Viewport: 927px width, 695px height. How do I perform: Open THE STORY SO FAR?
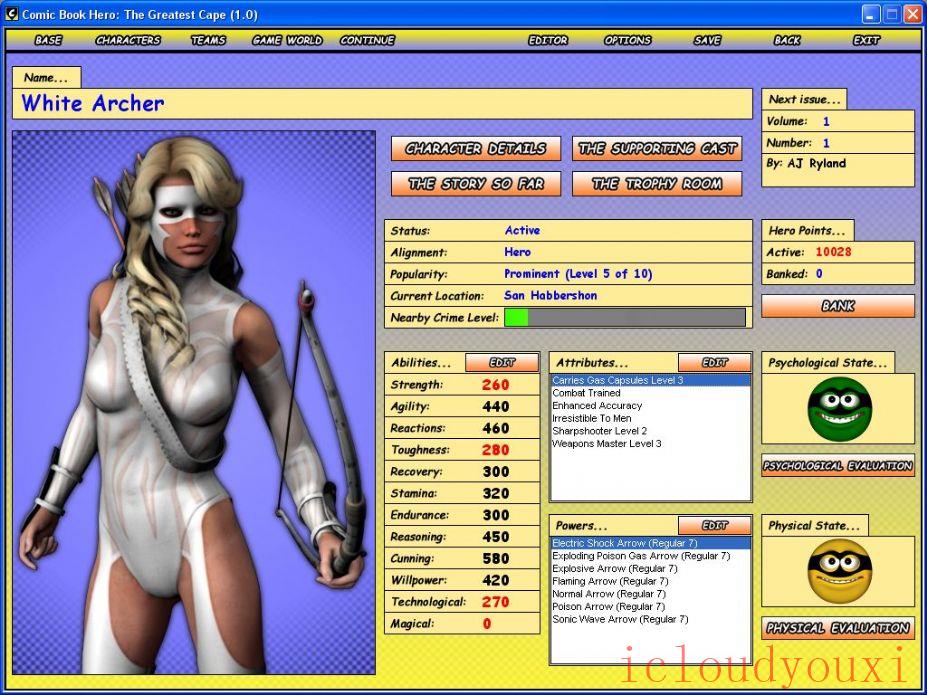(476, 184)
